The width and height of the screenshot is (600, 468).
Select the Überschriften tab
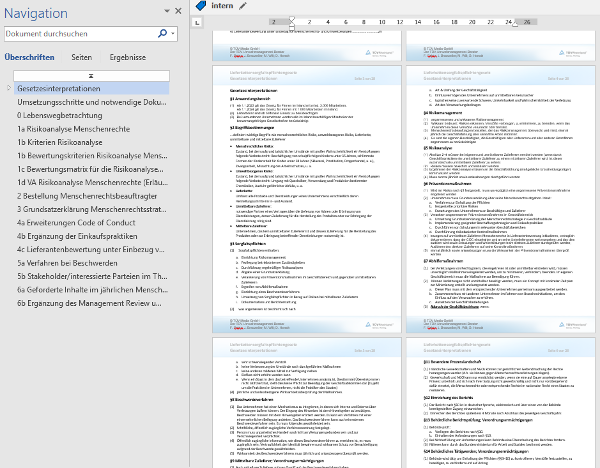pyautogui.click(x=30, y=58)
